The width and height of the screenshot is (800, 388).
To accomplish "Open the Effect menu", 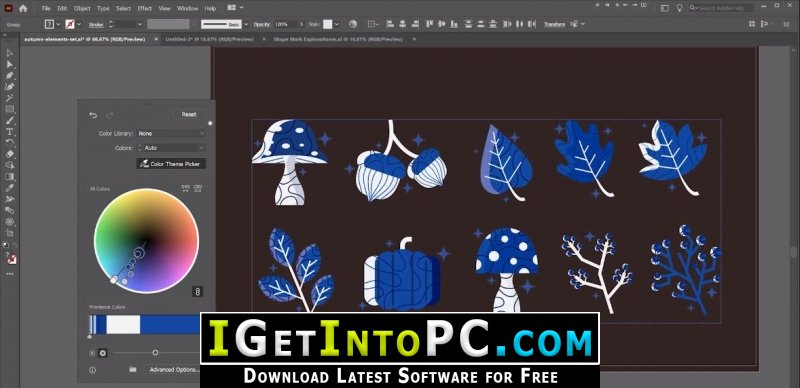I will click(x=144, y=8).
